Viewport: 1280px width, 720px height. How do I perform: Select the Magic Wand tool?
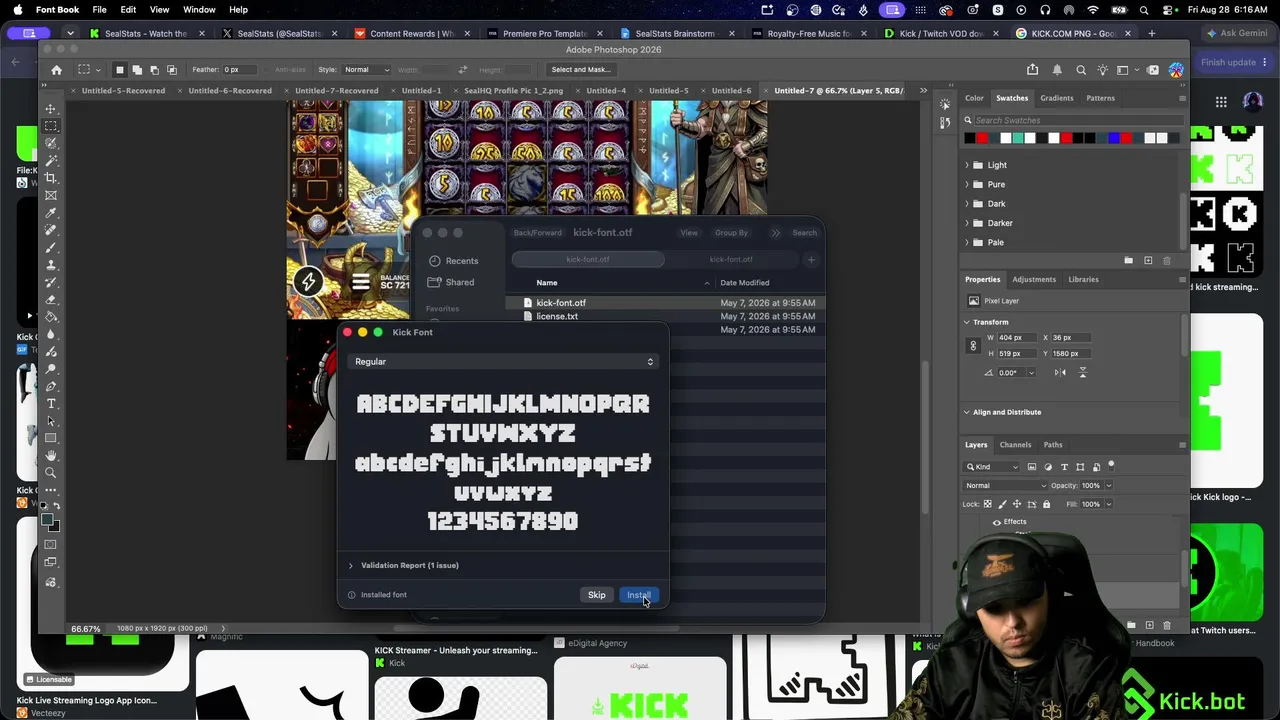tap(51, 161)
